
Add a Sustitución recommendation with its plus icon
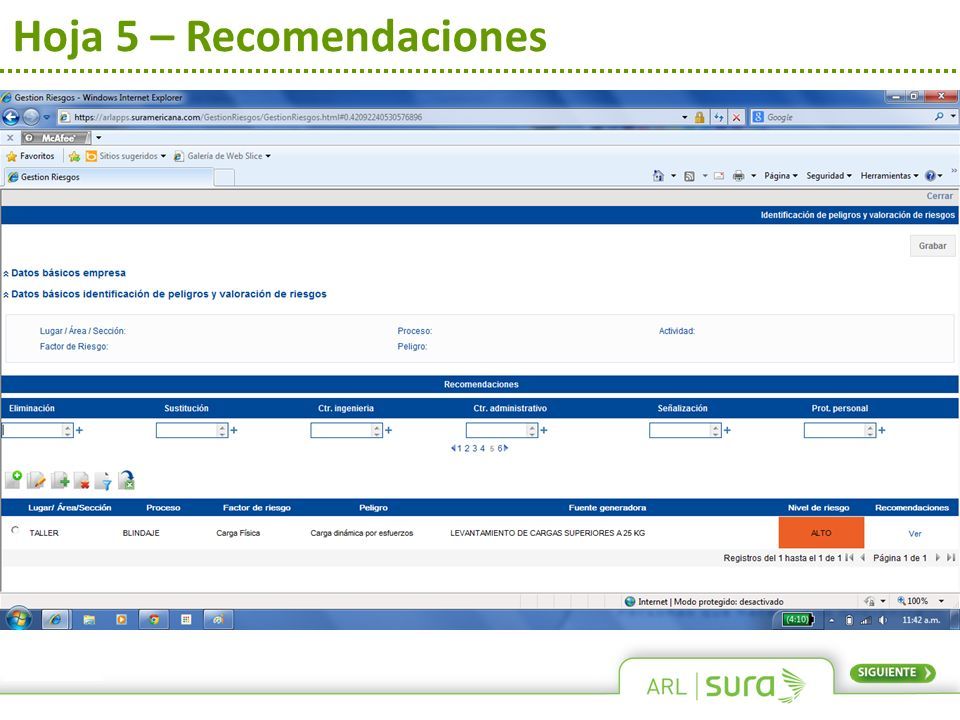[x=234, y=430]
